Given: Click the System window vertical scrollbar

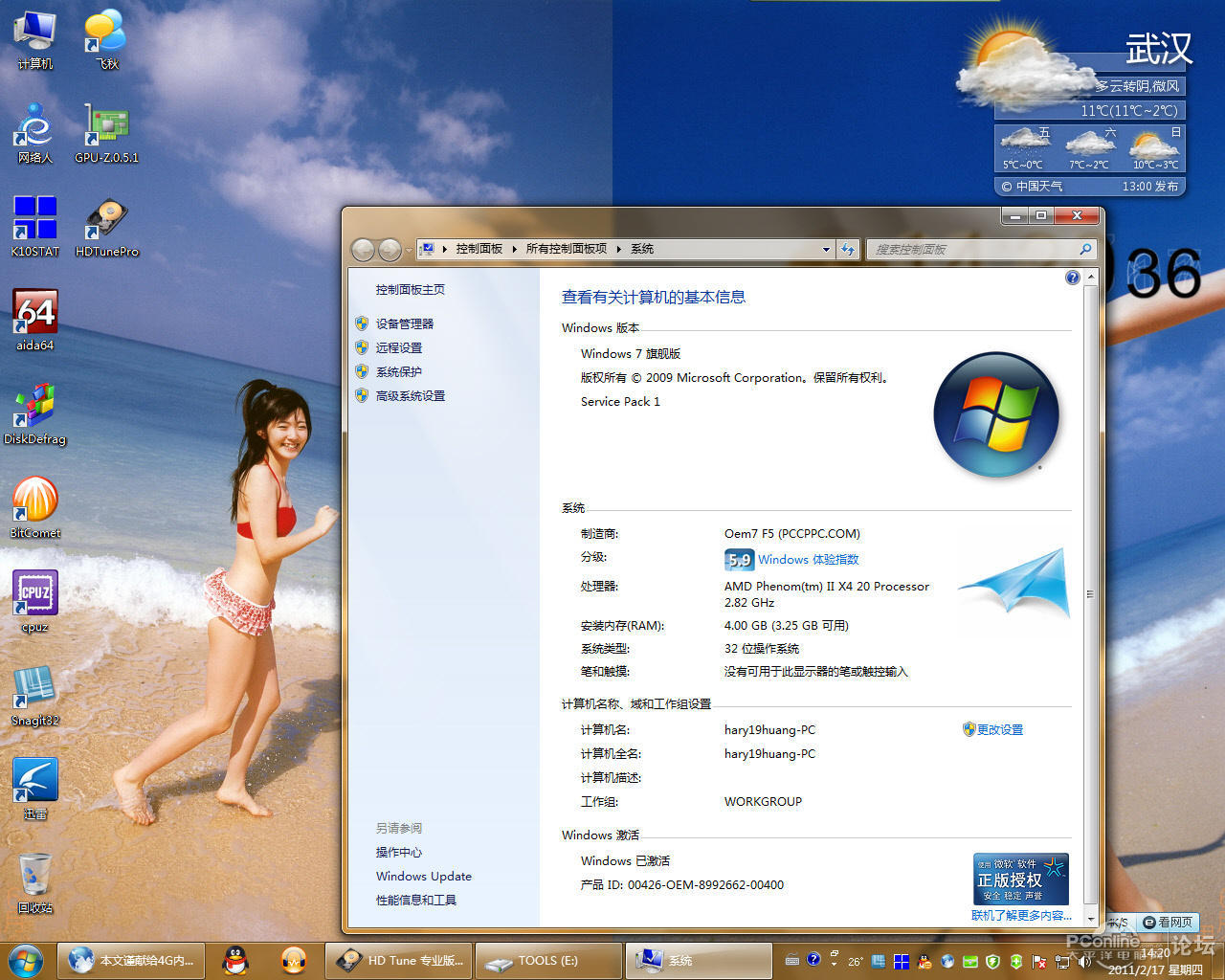Looking at the screenshot, I should pyautogui.click(x=1090, y=593).
